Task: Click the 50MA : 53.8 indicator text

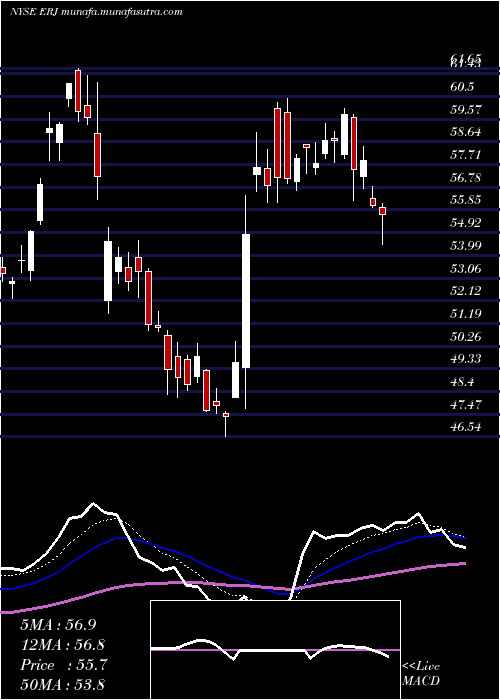Action: 63,684
